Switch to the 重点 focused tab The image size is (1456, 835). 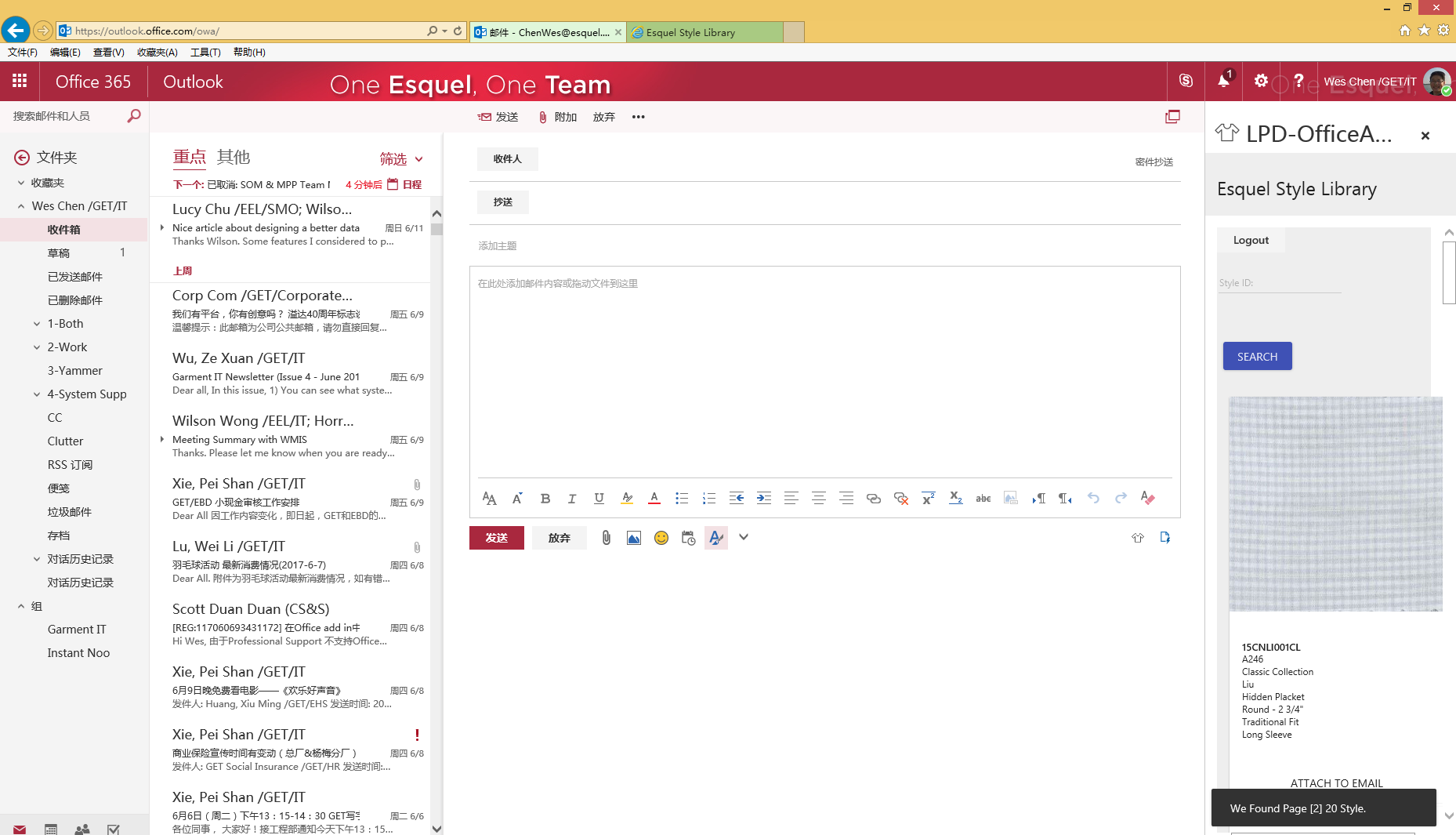[190, 157]
